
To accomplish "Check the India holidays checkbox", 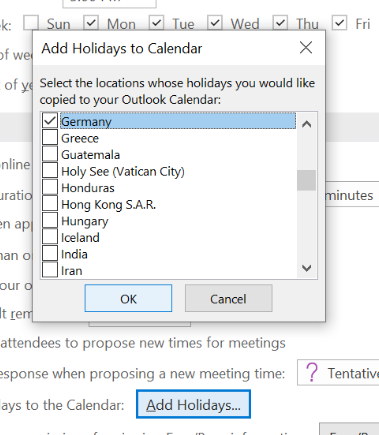I will point(50,254).
